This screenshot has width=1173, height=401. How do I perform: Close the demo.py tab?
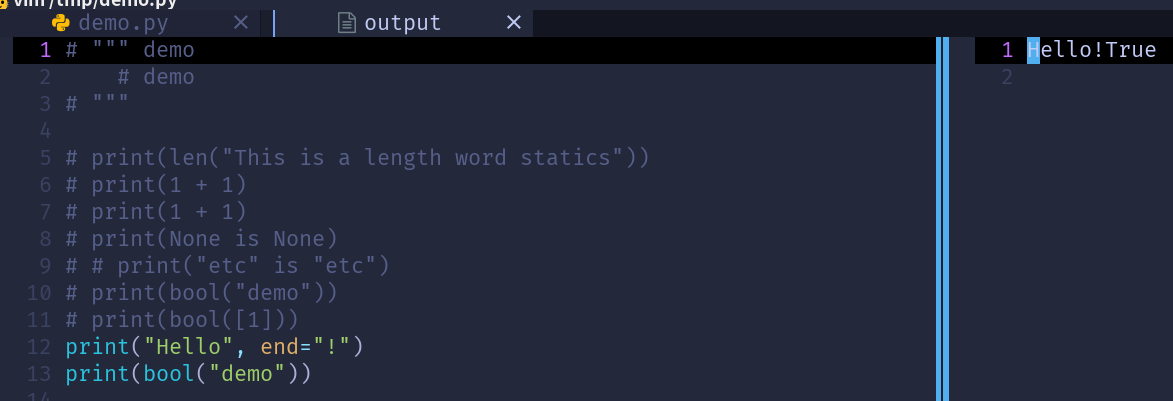241,22
